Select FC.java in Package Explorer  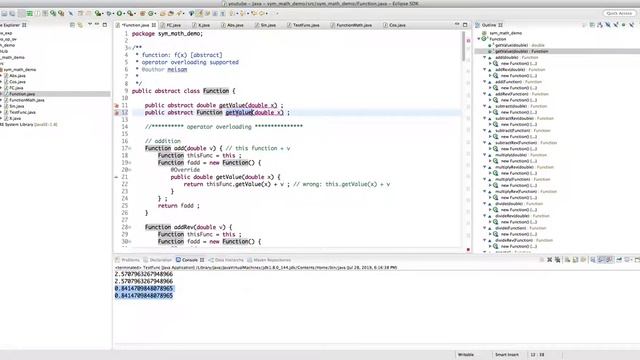(x=16, y=88)
